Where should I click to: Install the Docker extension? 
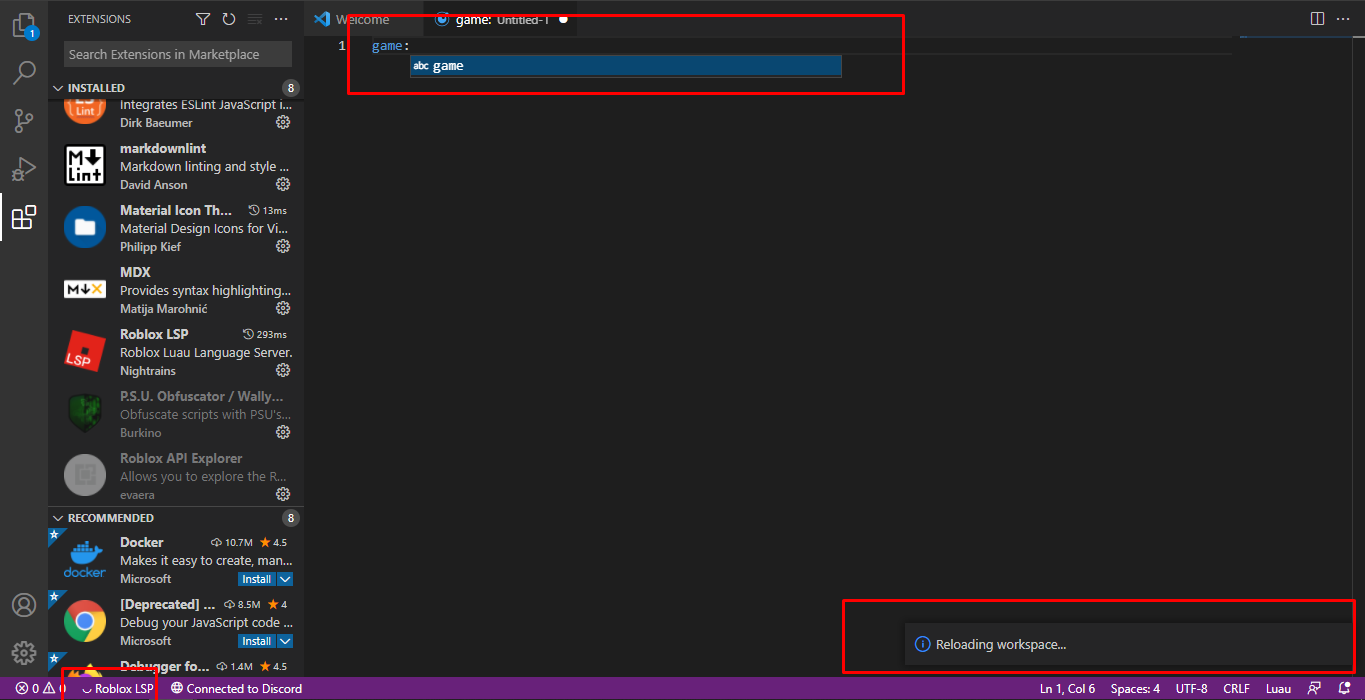tap(257, 578)
